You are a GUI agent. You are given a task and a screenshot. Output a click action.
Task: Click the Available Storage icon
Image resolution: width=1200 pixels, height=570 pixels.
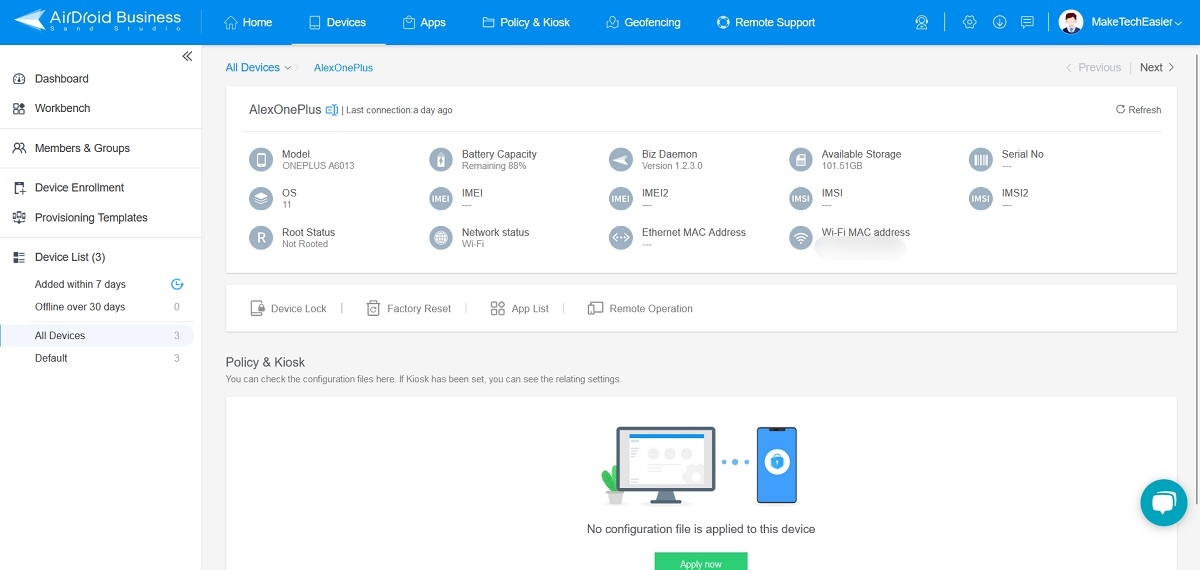tap(801, 159)
